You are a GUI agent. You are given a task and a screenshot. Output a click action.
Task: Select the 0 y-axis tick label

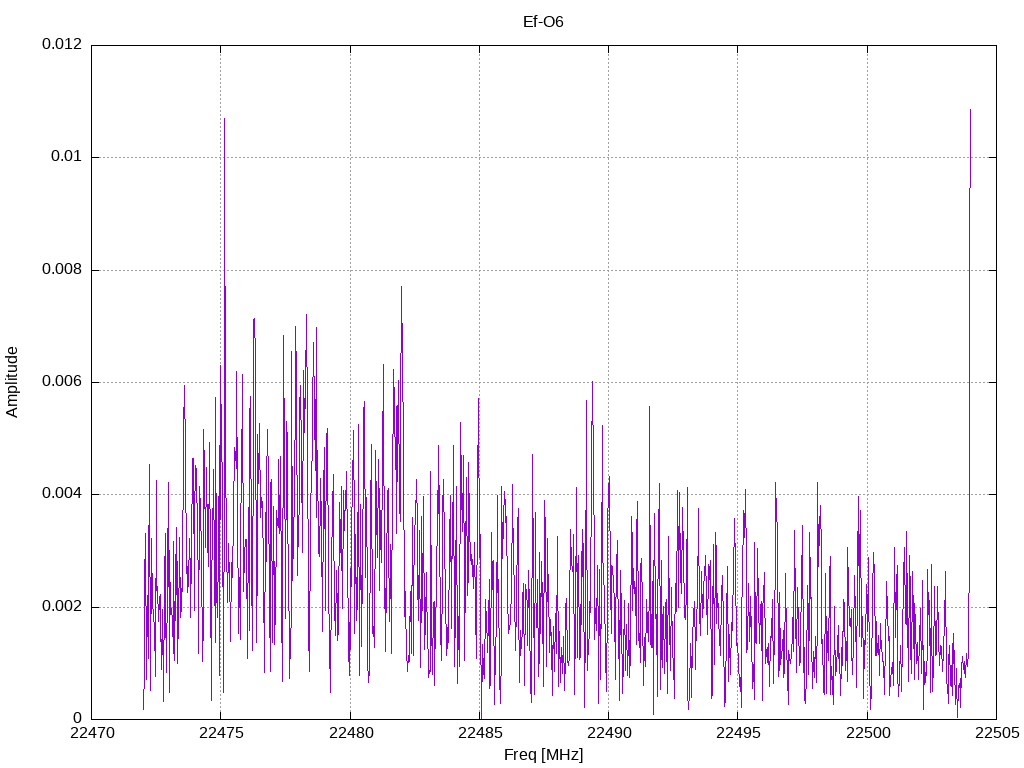[78, 718]
